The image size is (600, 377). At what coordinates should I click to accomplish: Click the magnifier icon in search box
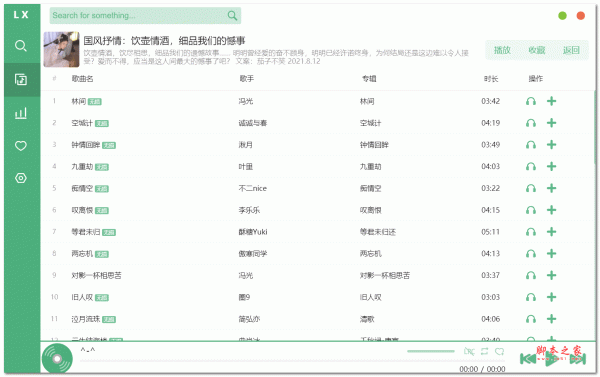click(232, 15)
